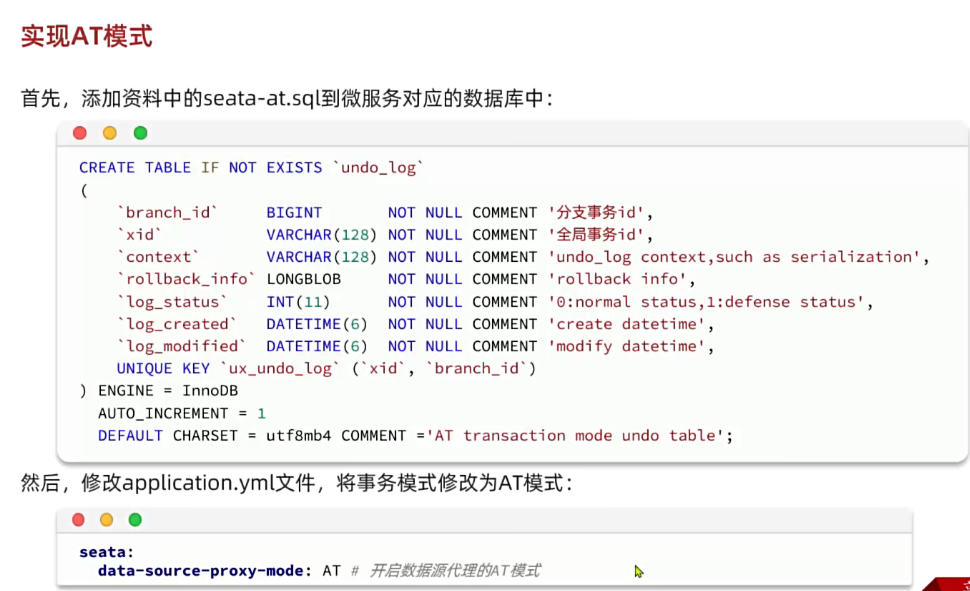
Task: Click the yellow dot on the application.yml window
Action: click(x=107, y=520)
